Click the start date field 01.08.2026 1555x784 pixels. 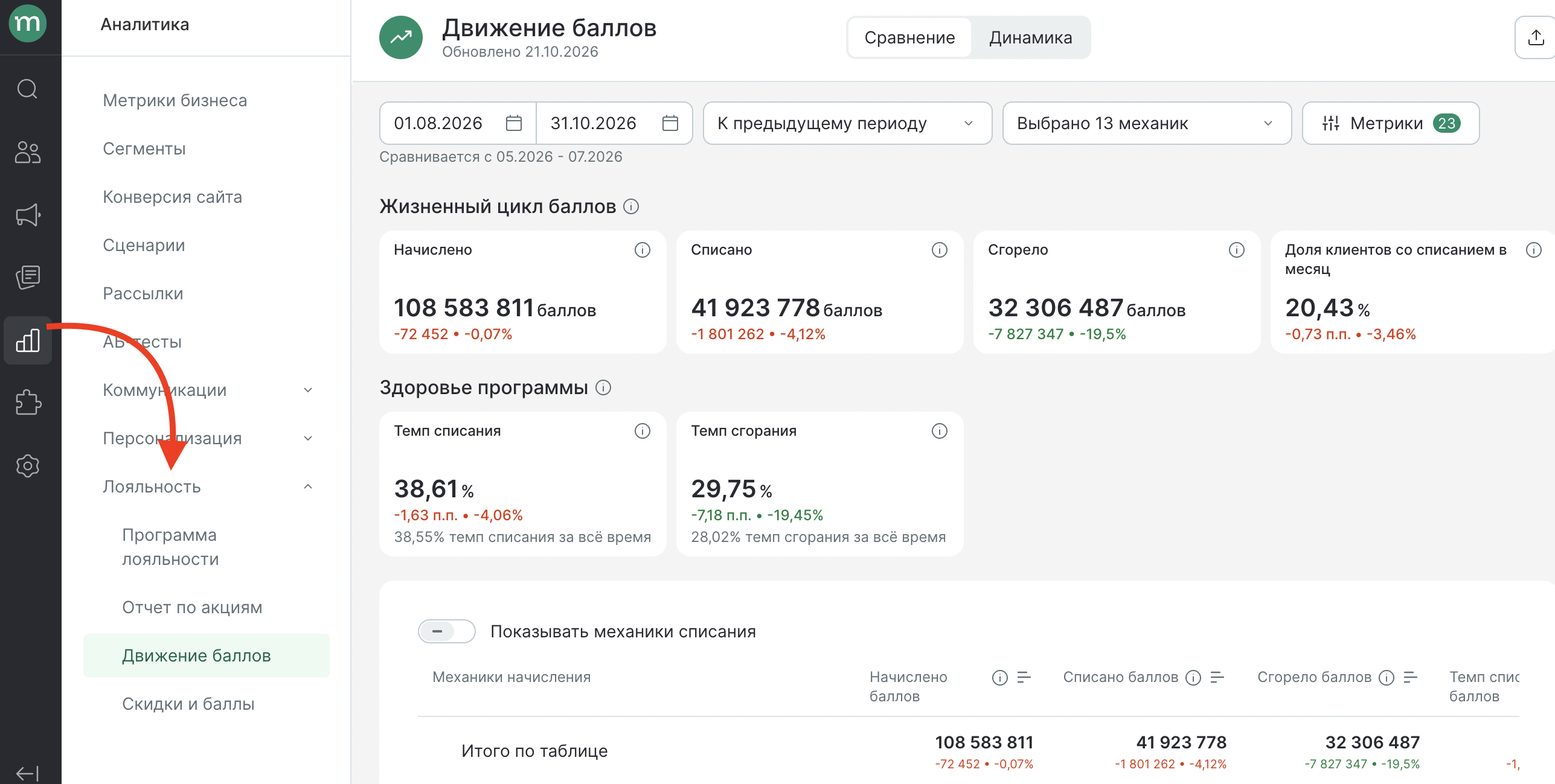pyautogui.click(x=458, y=123)
